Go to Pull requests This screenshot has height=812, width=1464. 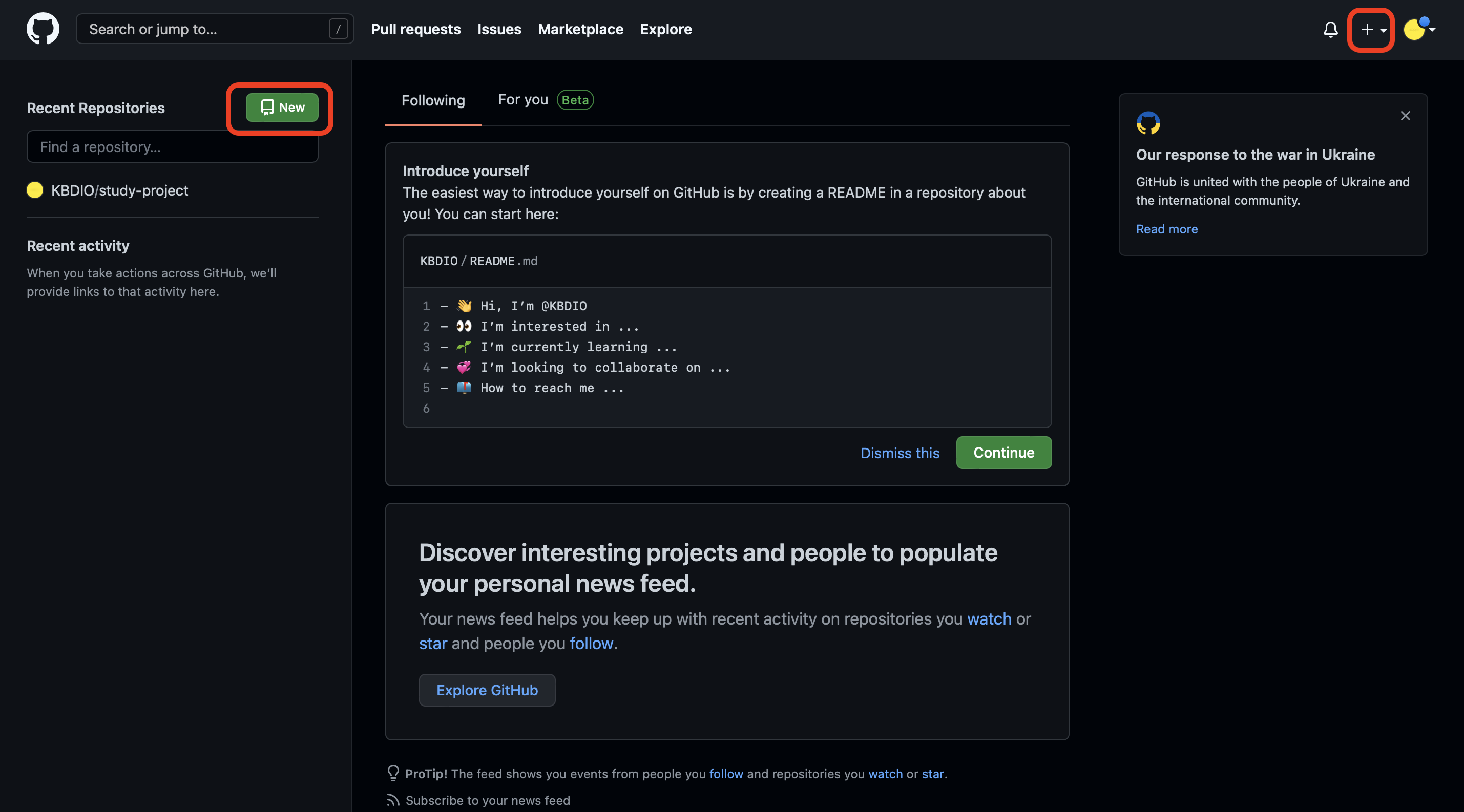[415, 29]
